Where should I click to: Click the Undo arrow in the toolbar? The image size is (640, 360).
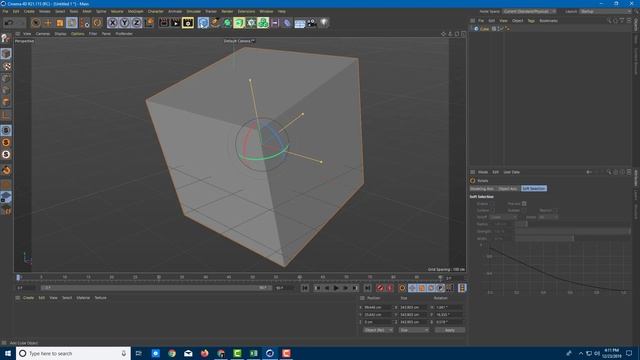pos(9,23)
